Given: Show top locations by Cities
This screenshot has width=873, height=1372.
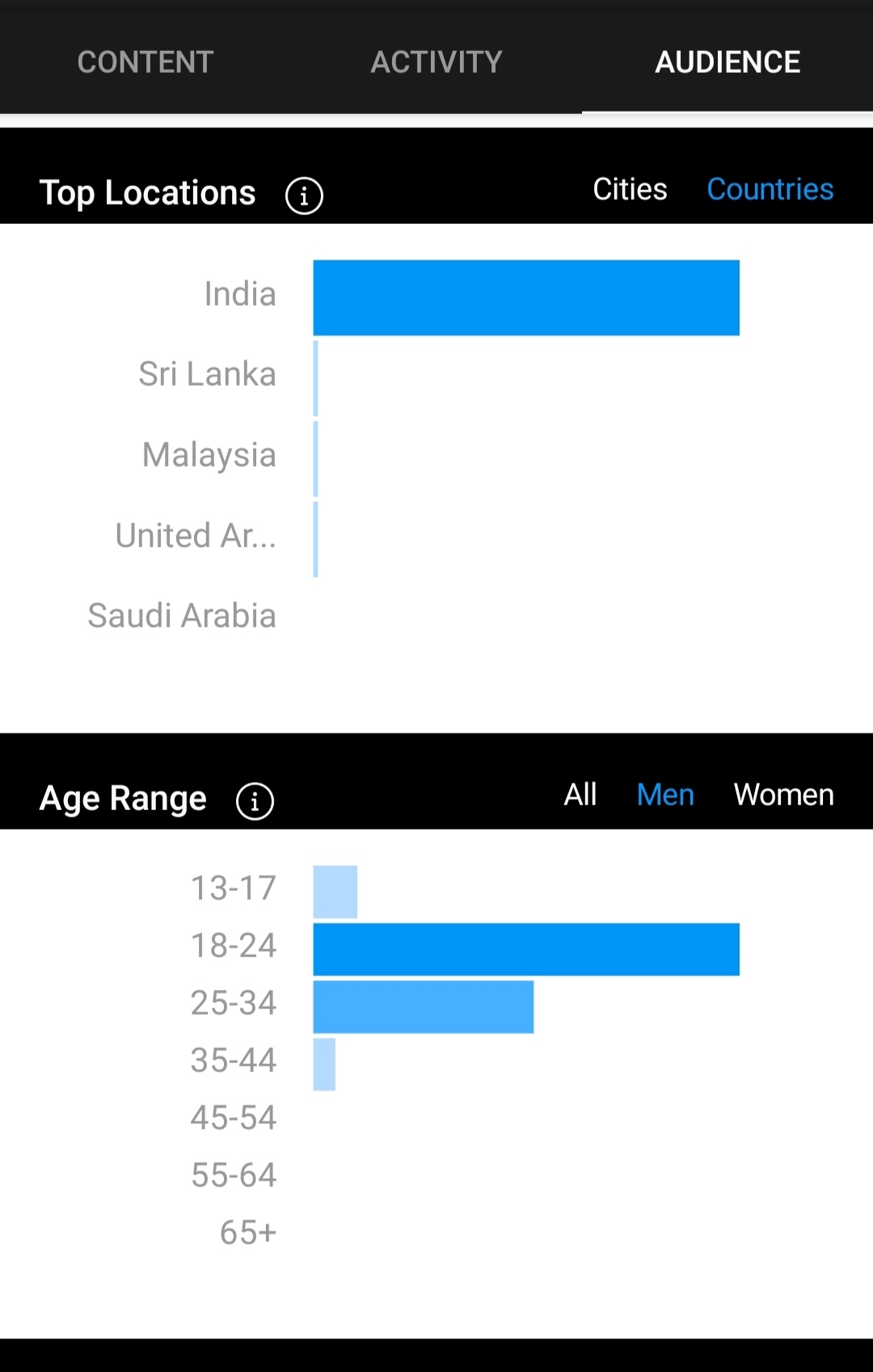Looking at the screenshot, I should [x=630, y=189].
